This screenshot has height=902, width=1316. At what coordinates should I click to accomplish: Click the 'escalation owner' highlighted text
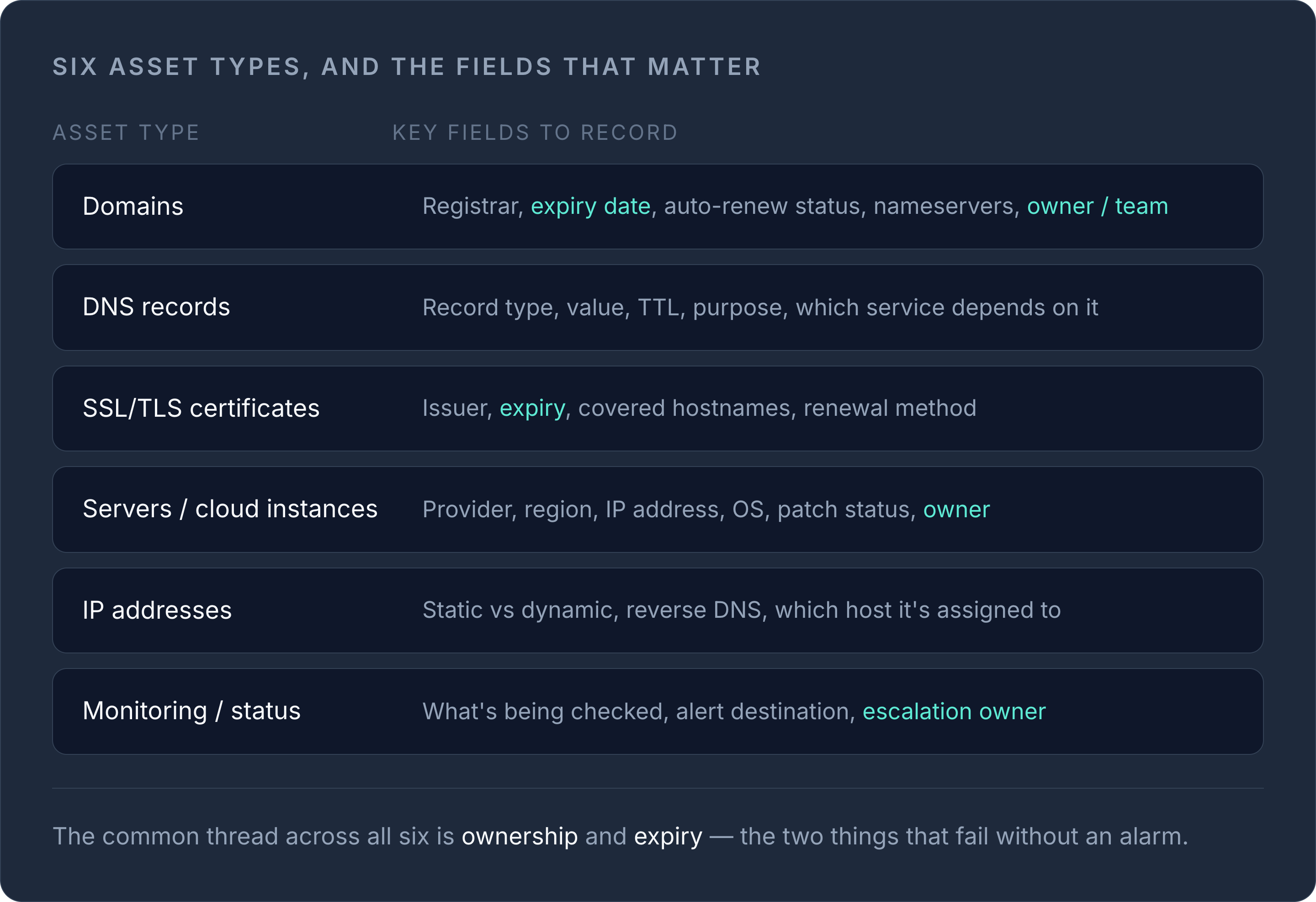tap(954, 711)
